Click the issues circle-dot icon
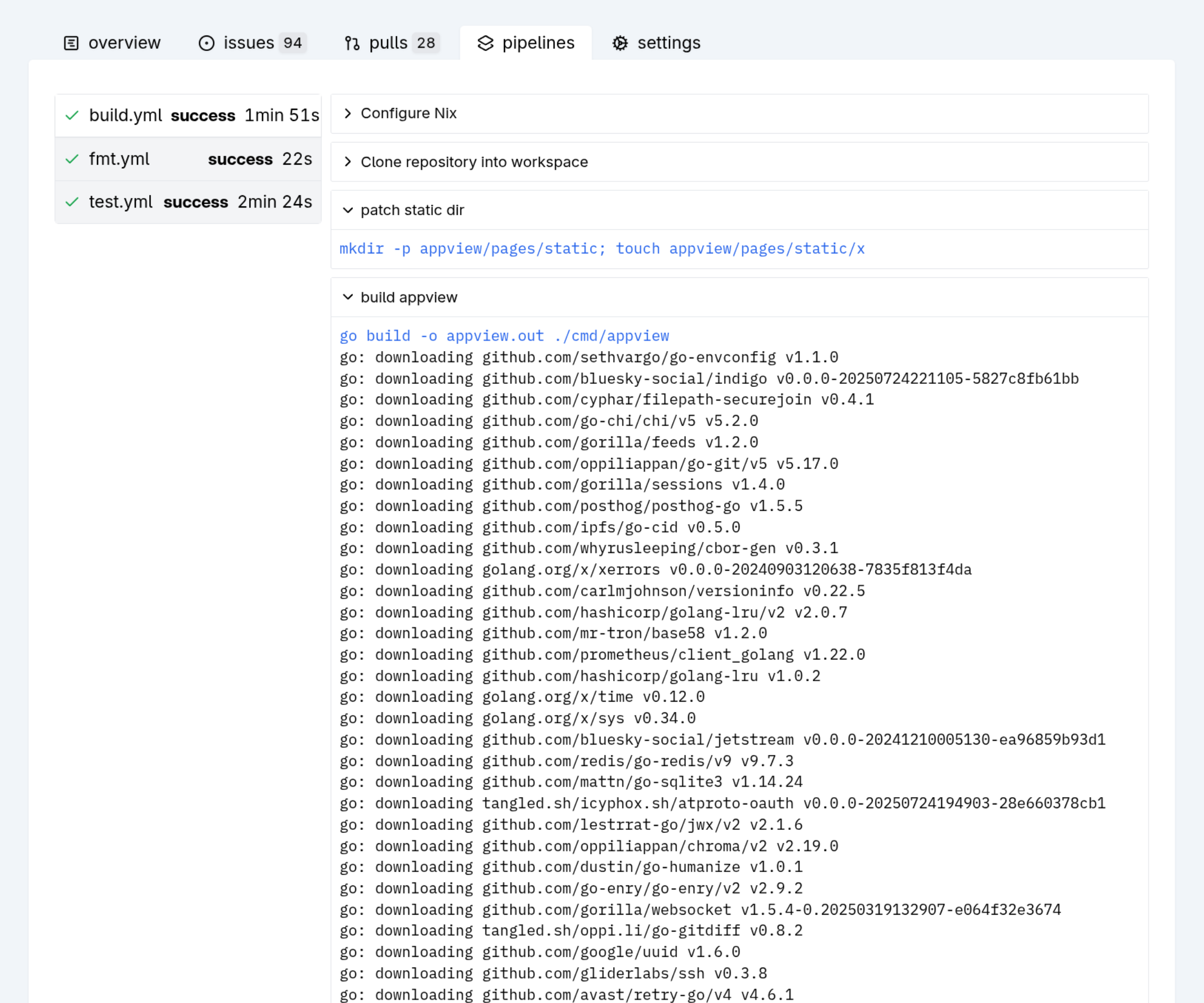The image size is (1204, 1003). click(206, 43)
